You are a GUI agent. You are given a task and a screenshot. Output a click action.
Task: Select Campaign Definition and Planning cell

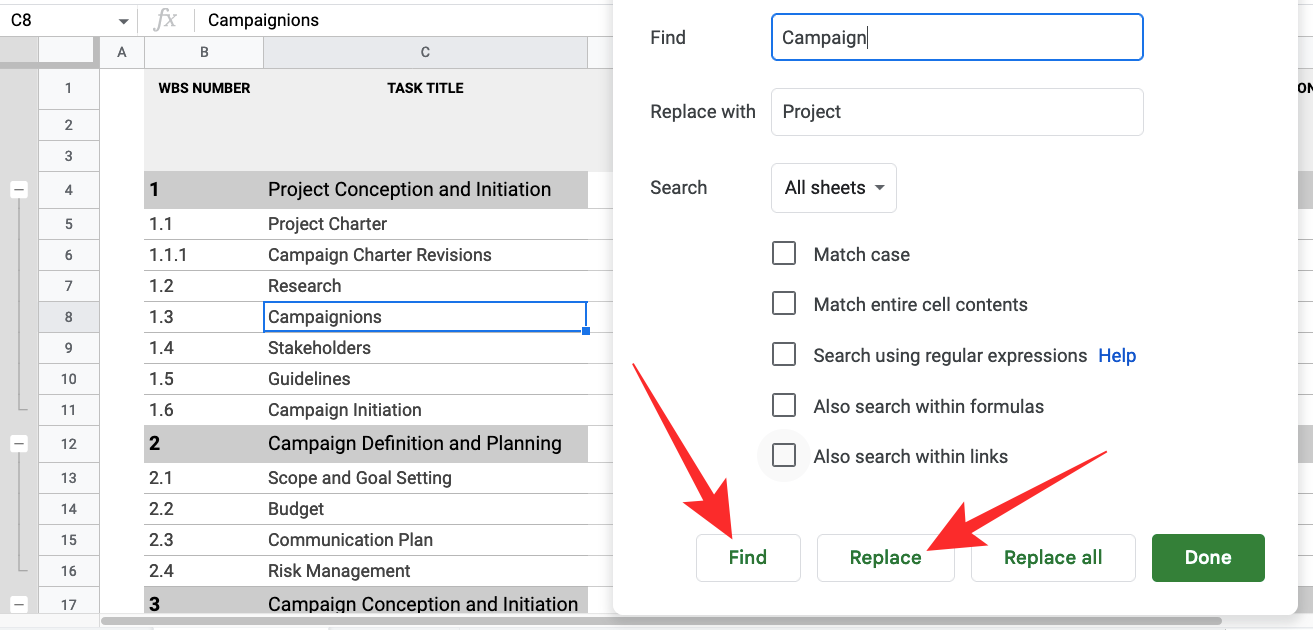pyautogui.click(x=425, y=443)
